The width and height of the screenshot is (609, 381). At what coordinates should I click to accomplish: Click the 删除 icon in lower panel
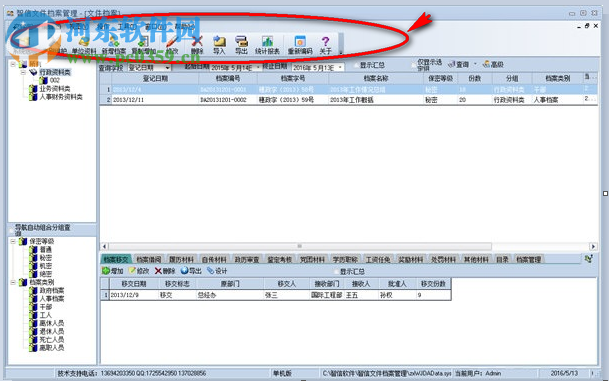pyautogui.click(x=158, y=271)
